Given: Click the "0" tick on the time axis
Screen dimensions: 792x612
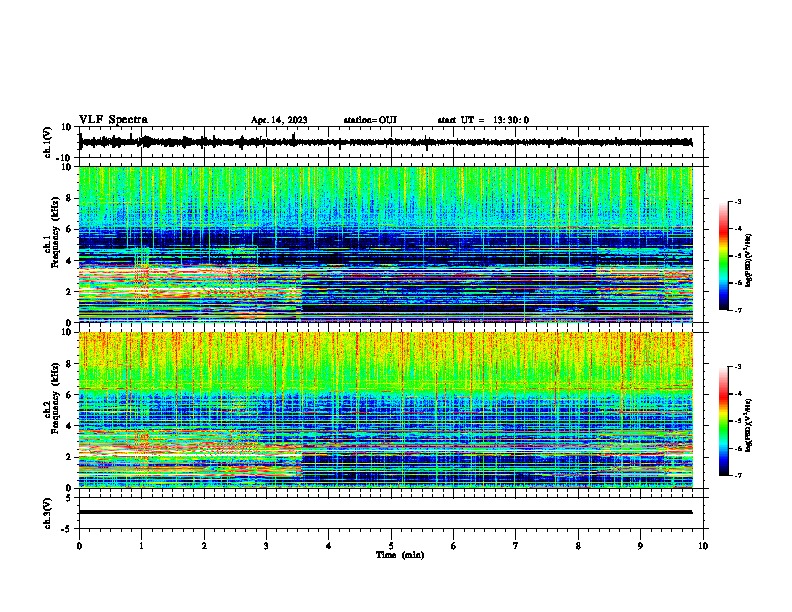Looking at the screenshot, I should click(79, 546).
